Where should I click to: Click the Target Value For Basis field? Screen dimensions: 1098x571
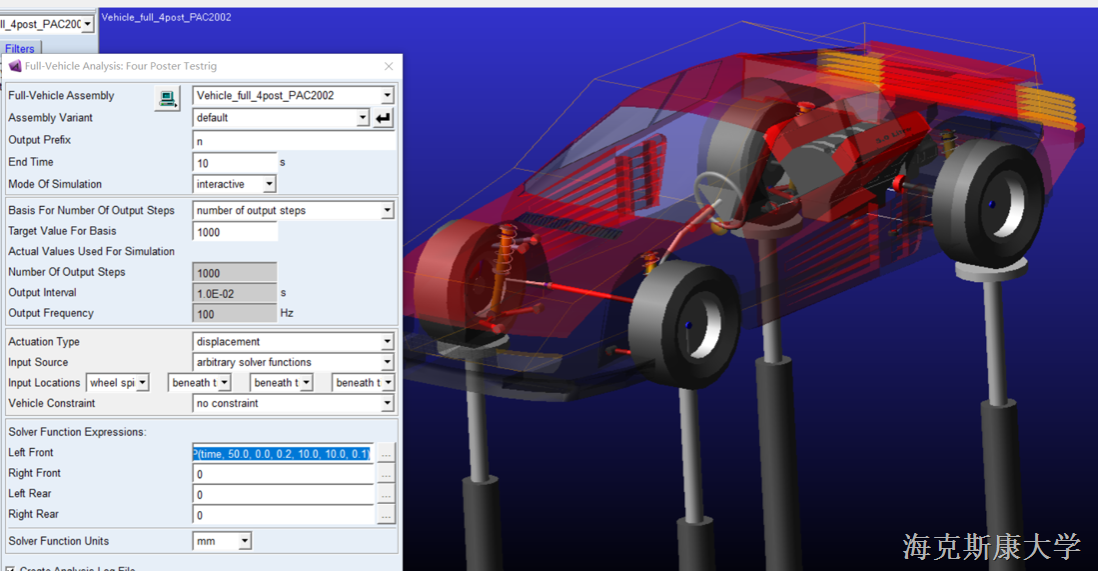pos(234,232)
